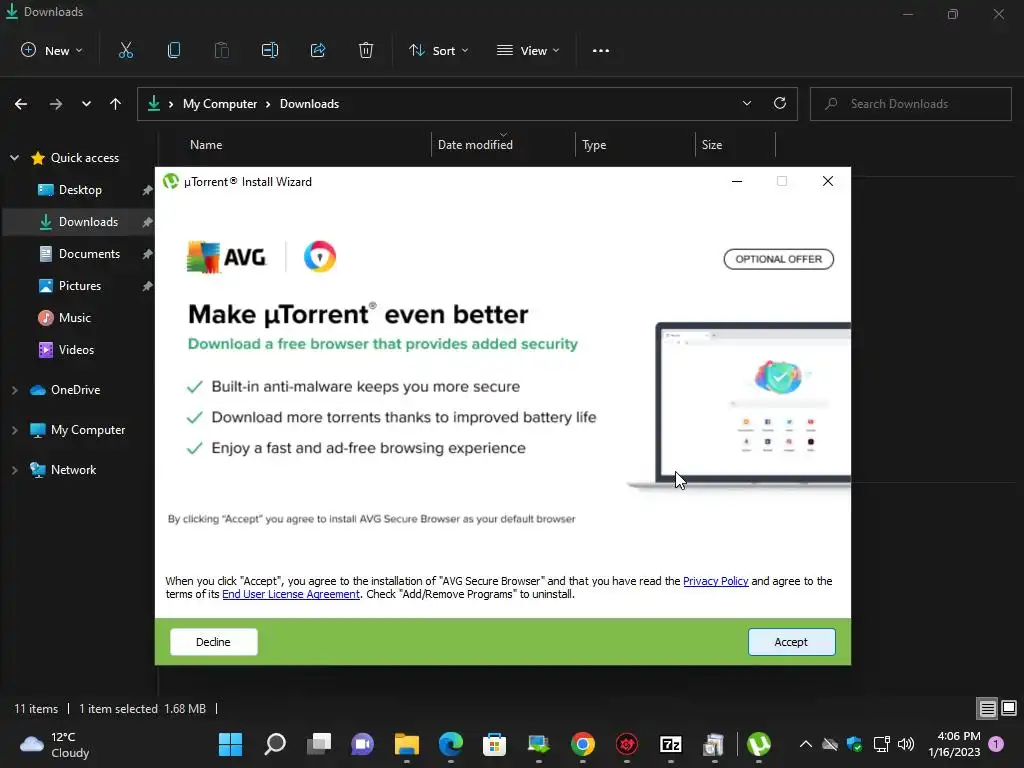Open the Chat app on taskbar

click(x=362, y=744)
